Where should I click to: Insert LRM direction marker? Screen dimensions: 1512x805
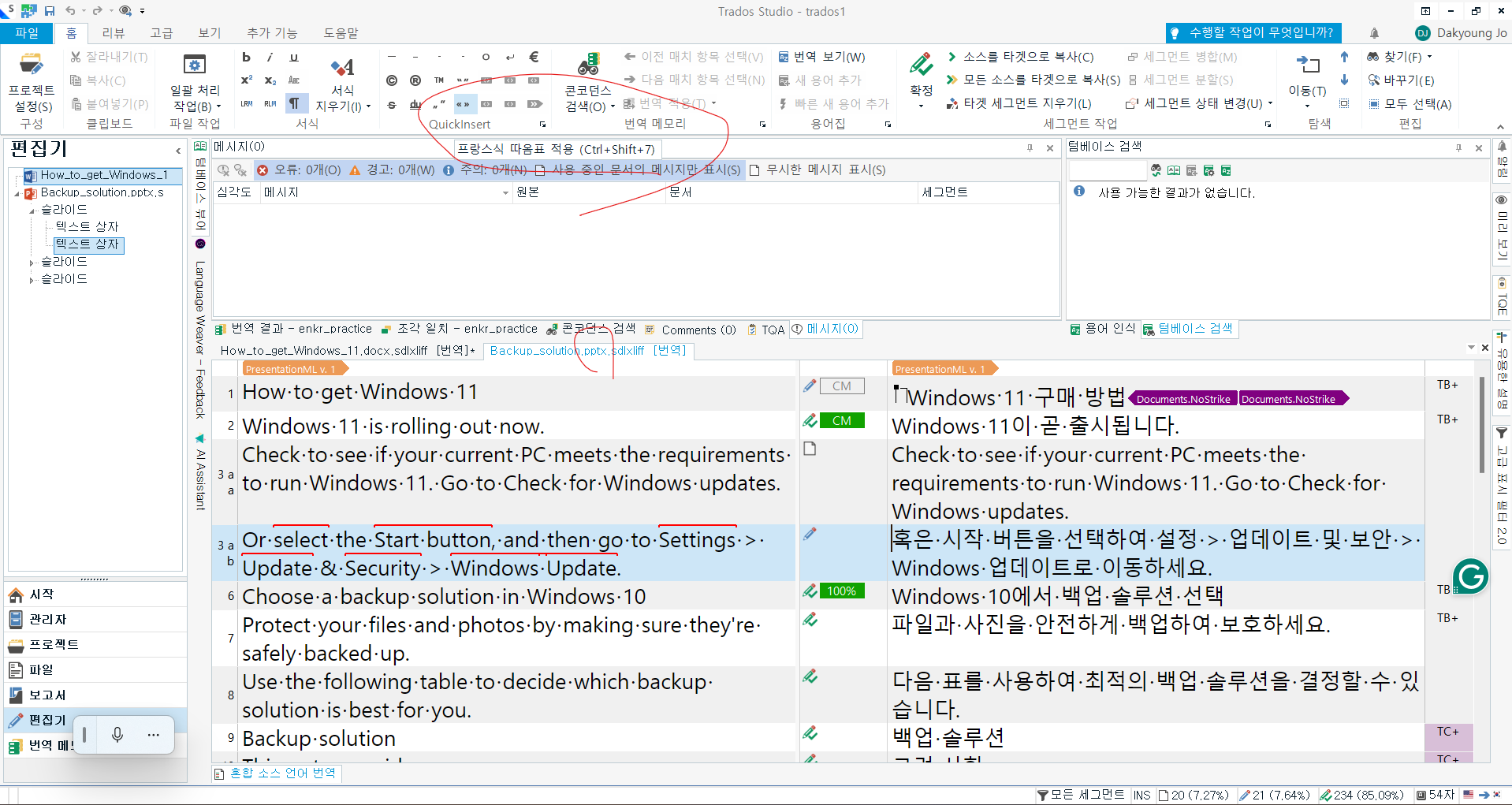246,103
